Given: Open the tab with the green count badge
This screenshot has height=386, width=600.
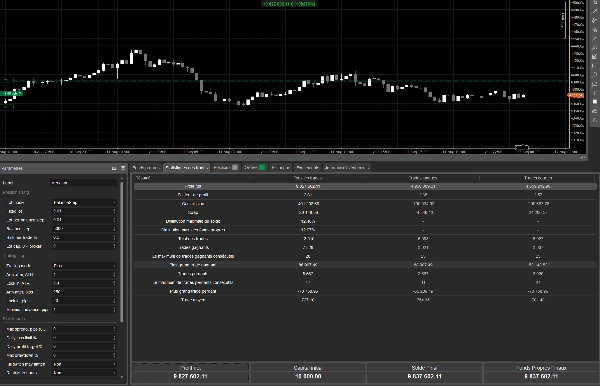Looking at the screenshot, I should tap(254, 168).
